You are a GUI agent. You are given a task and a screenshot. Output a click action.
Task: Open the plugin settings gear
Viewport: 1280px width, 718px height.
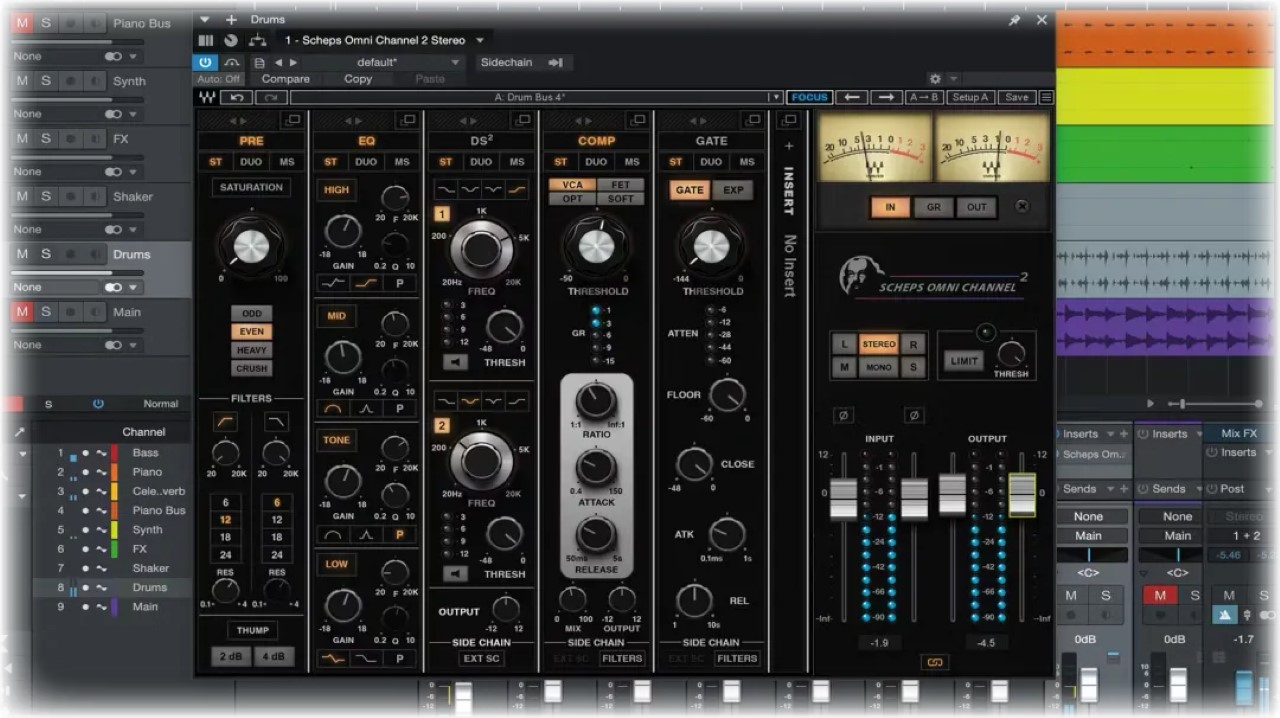tap(935, 78)
